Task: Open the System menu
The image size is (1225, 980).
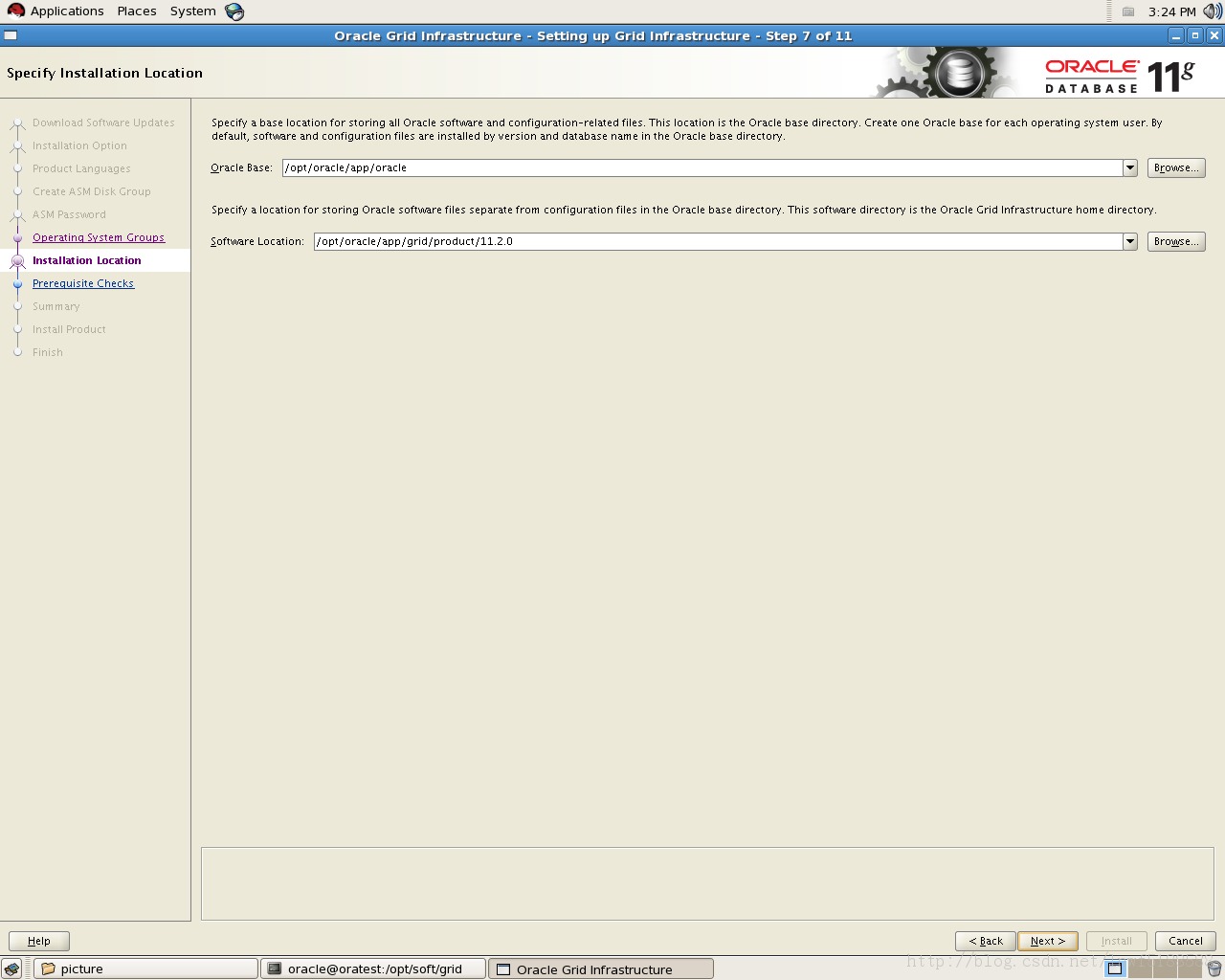Action: [x=193, y=11]
